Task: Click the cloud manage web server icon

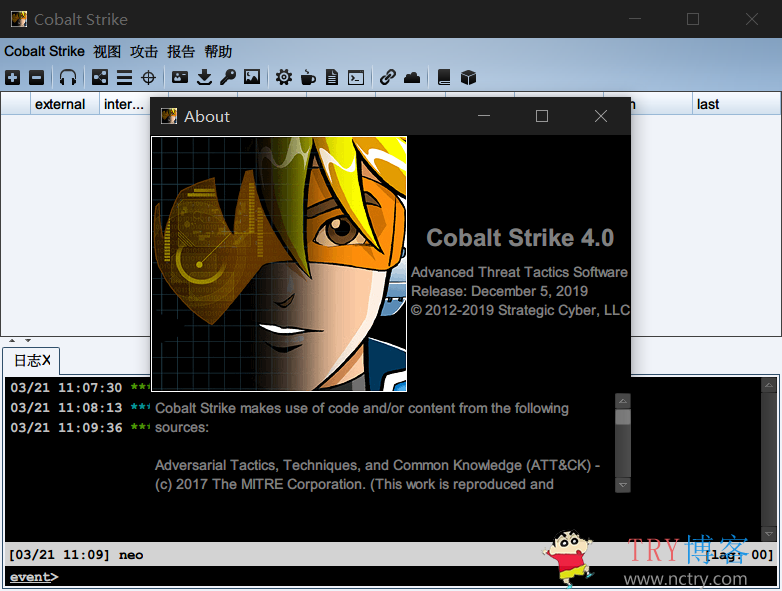Action: pyautogui.click(x=412, y=78)
